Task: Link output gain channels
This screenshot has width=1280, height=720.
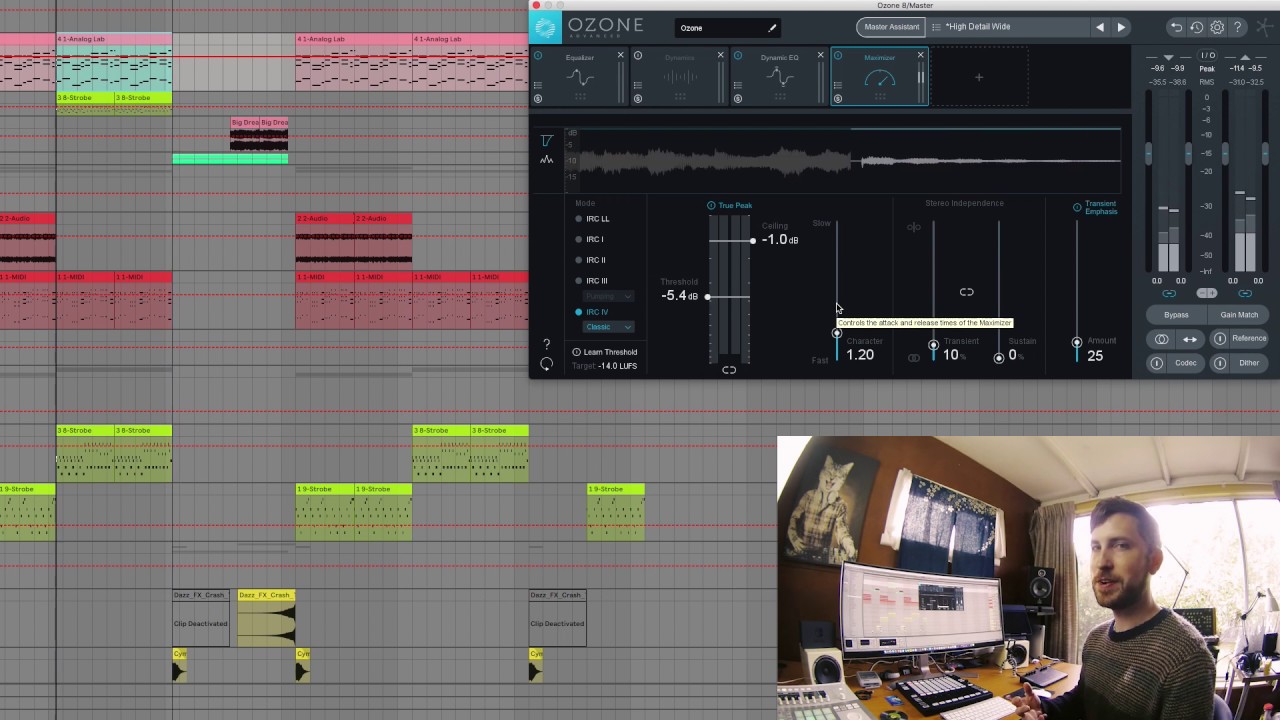Action: click(1245, 293)
